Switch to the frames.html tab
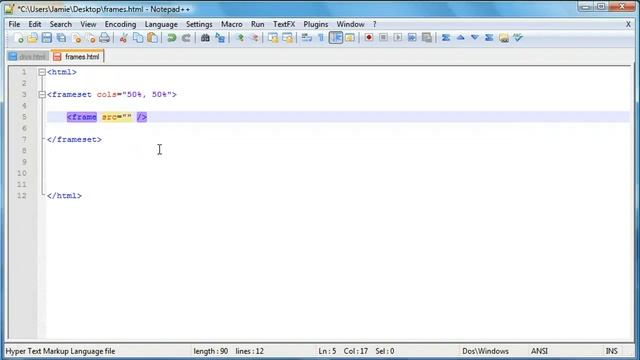Viewport: 640px width, 360px height. pos(78,57)
